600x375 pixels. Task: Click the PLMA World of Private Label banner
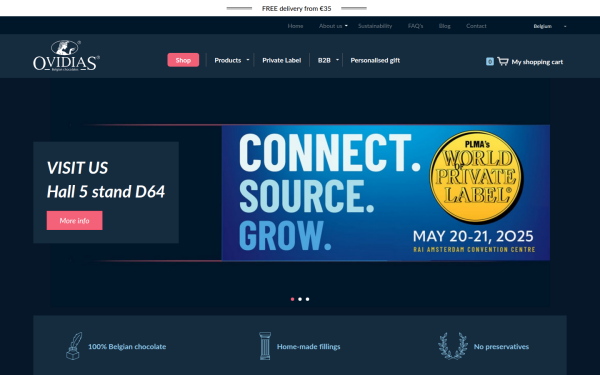[x=386, y=192]
